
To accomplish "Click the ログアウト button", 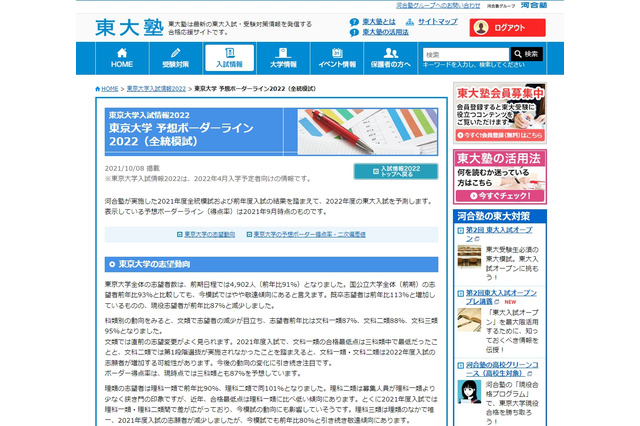I will pos(507,28).
